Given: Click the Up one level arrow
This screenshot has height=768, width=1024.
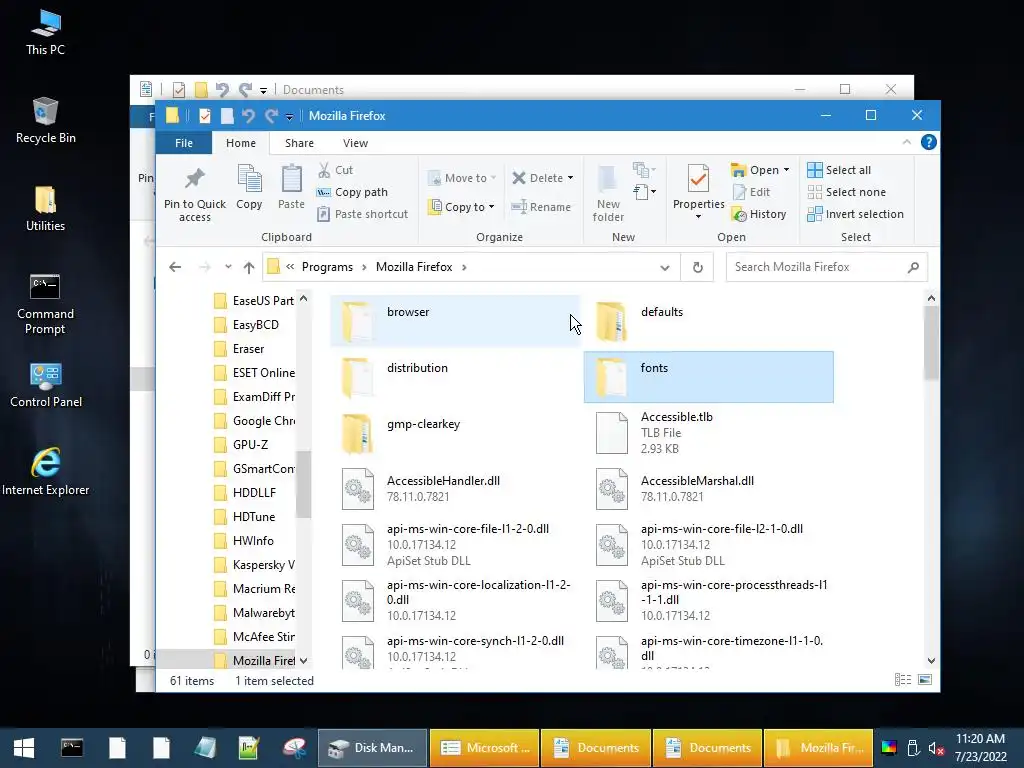Looking at the screenshot, I should 249,267.
